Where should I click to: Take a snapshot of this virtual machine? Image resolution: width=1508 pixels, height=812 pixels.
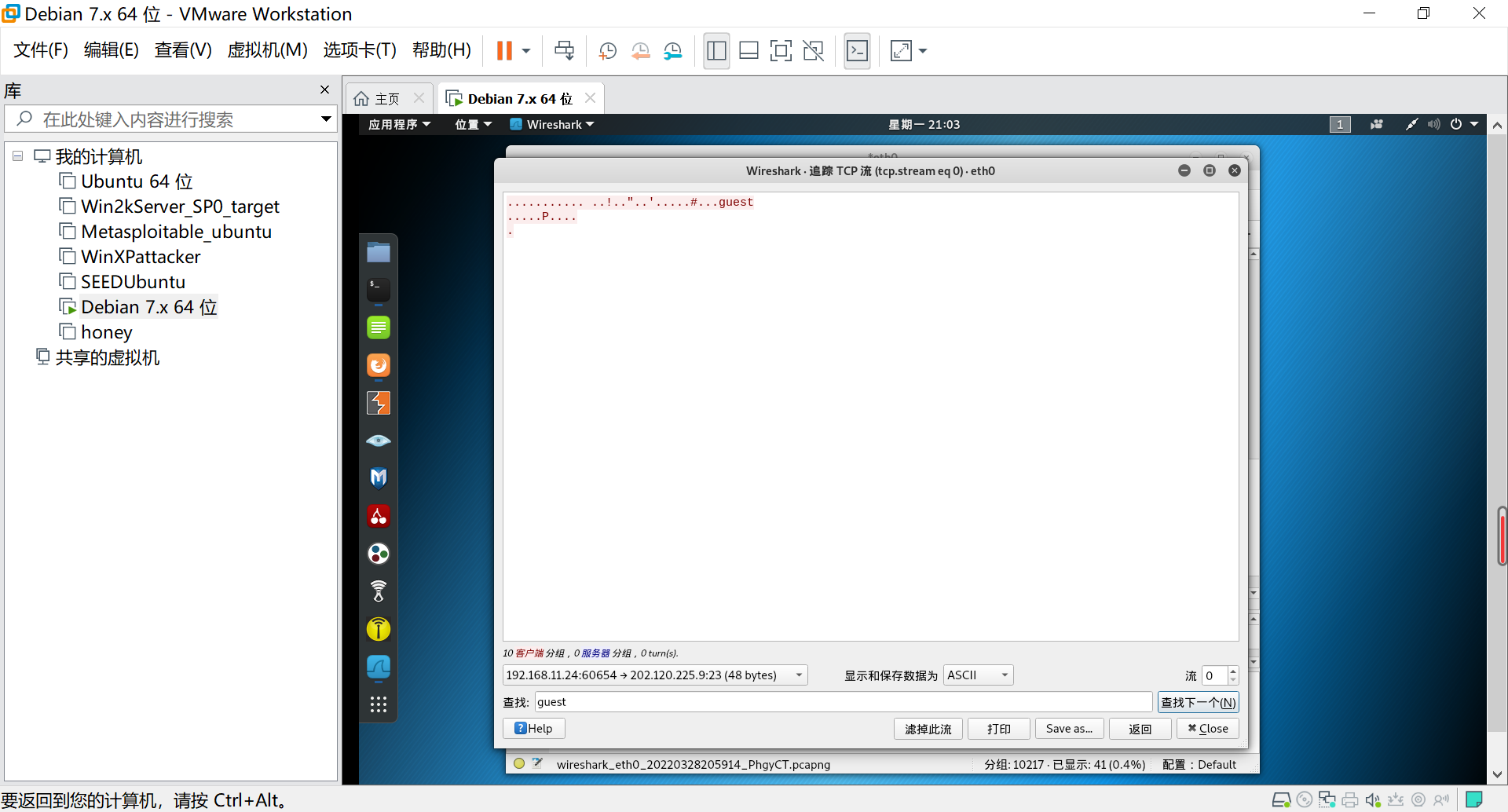(x=607, y=51)
